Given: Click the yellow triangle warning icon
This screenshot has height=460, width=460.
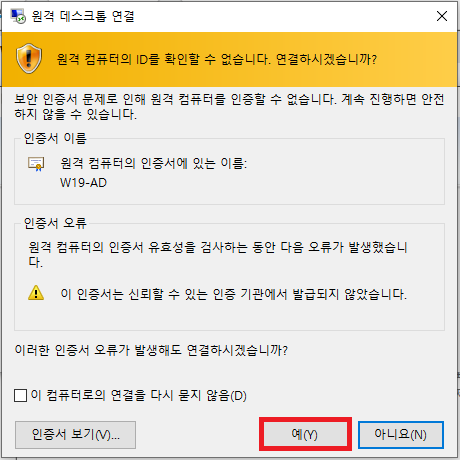Looking at the screenshot, I should (x=36, y=293).
